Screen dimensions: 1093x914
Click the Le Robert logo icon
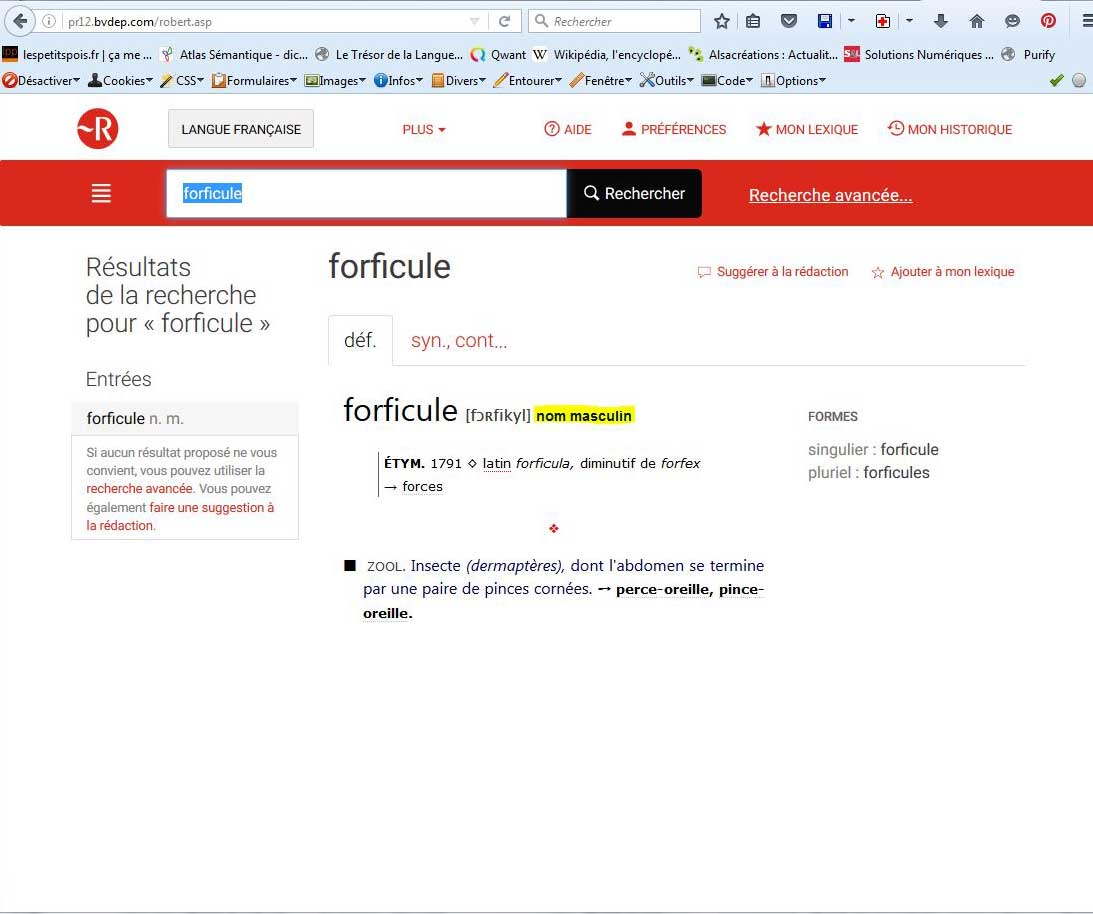coord(98,129)
